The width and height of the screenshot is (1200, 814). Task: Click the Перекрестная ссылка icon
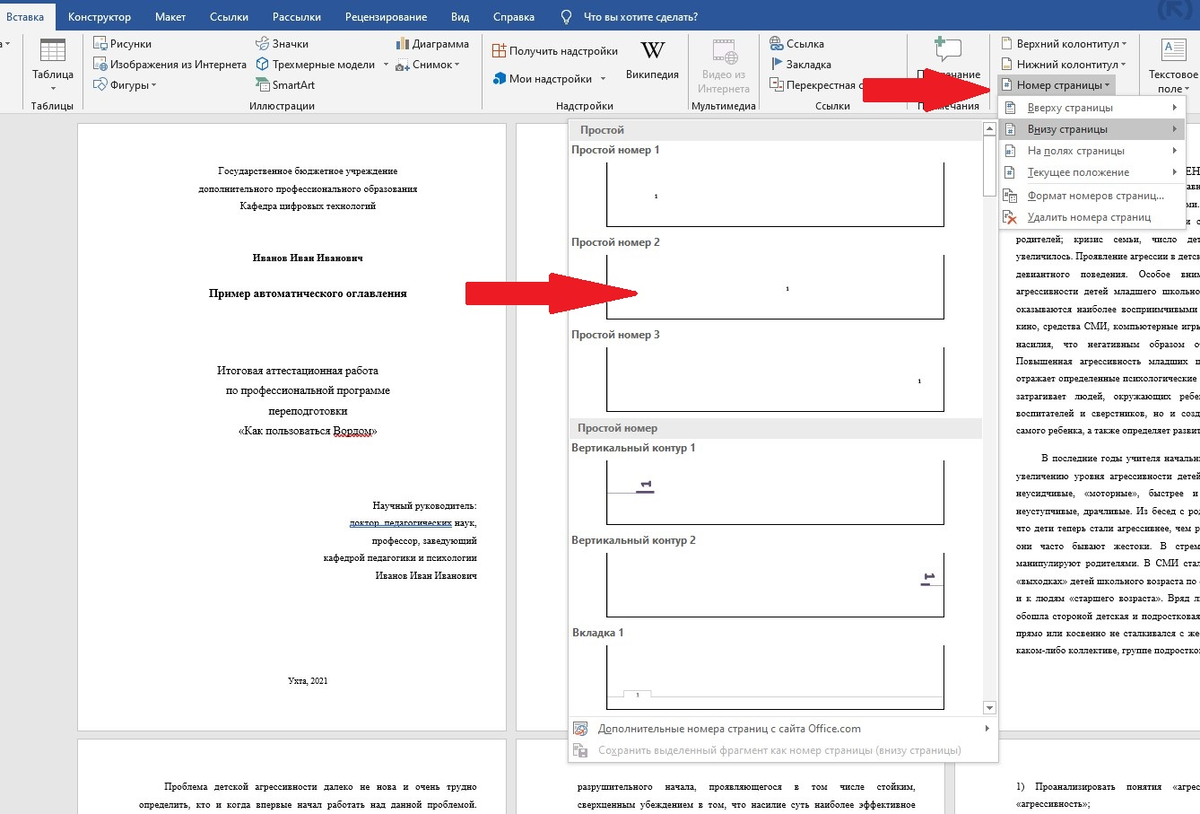click(x=777, y=85)
